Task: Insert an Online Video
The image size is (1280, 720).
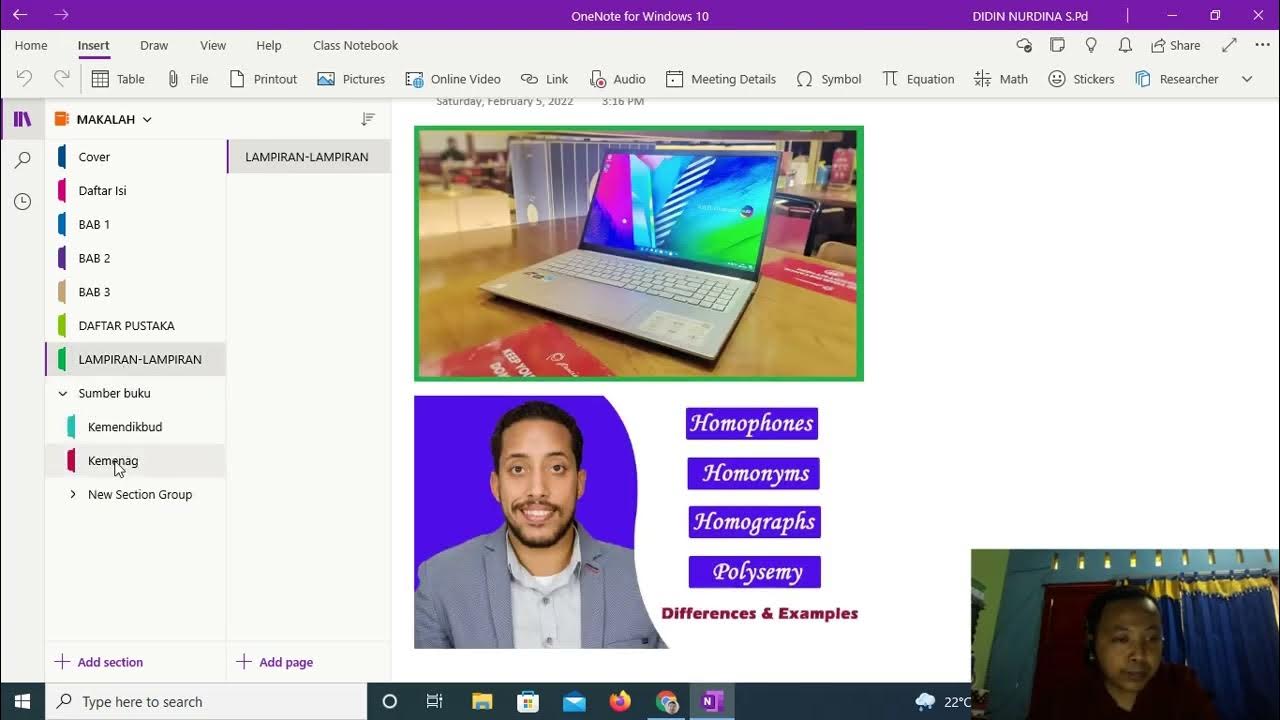Action: [x=452, y=79]
